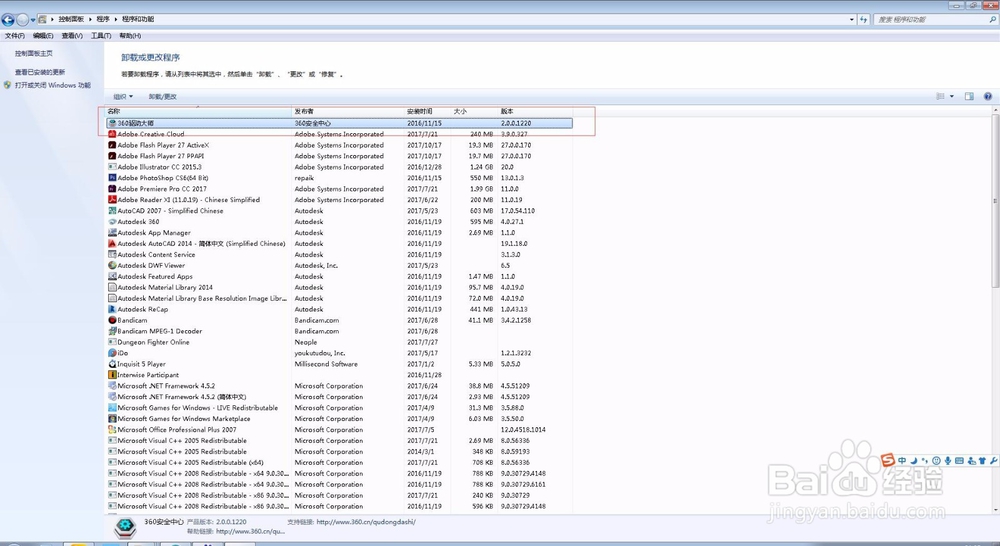
Task: Open the shirt skin icon on IME bar
Action: pyautogui.click(x=983, y=461)
